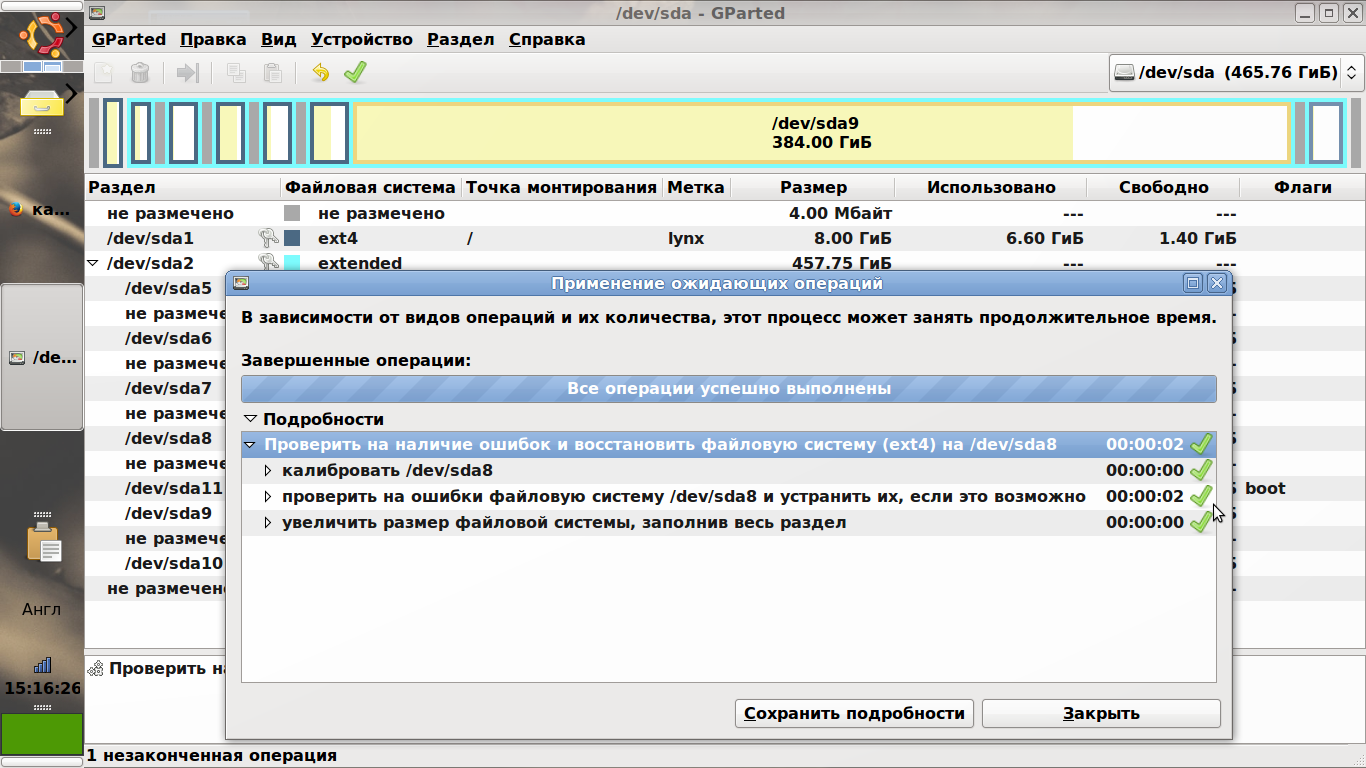The height and width of the screenshot is (768, 1366).
Task: Click the green check on the проверить на ошибки row
Action: (1201, 496)
